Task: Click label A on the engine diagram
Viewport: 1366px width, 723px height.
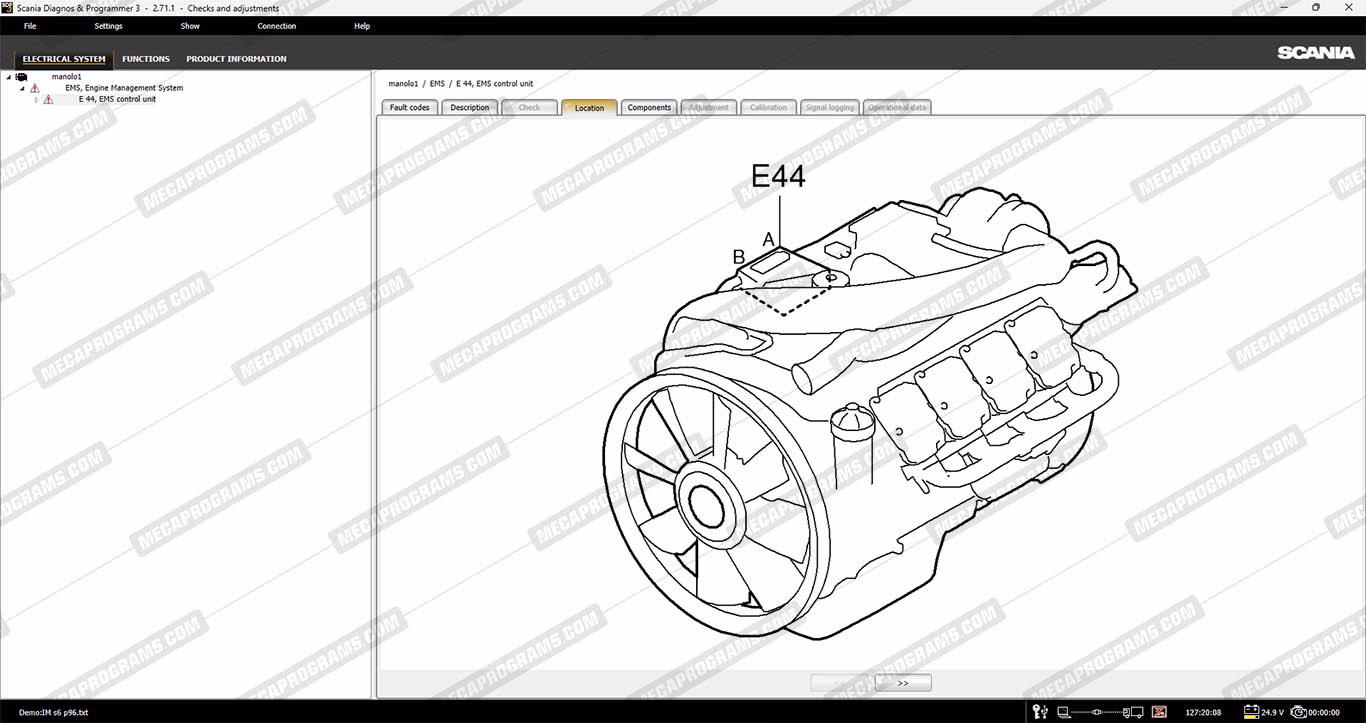Action: click(768, 239)
